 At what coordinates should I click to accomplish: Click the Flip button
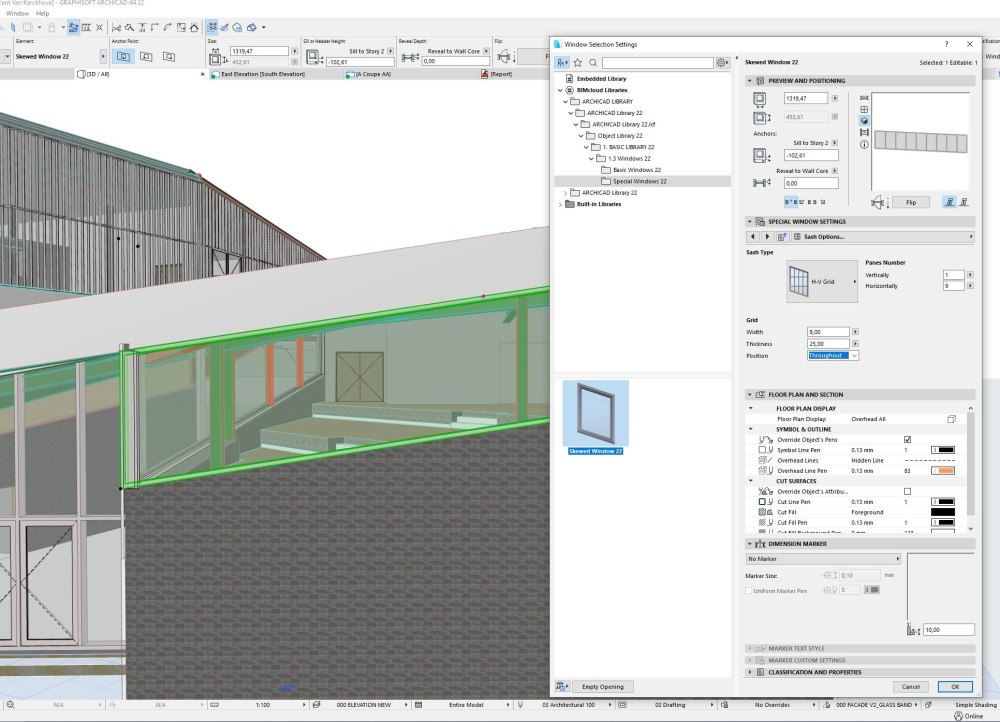coord(910,202)
